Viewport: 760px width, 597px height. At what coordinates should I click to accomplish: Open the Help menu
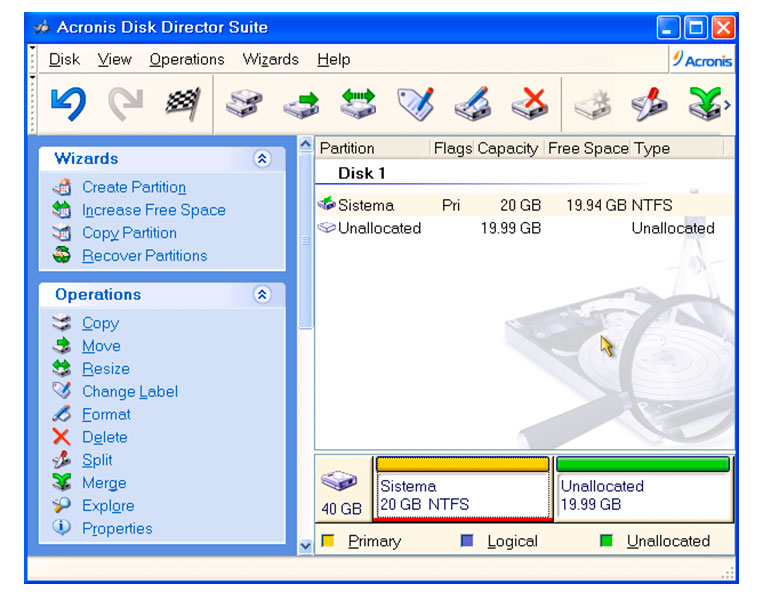pyautogui.click(x=334, y=60)
